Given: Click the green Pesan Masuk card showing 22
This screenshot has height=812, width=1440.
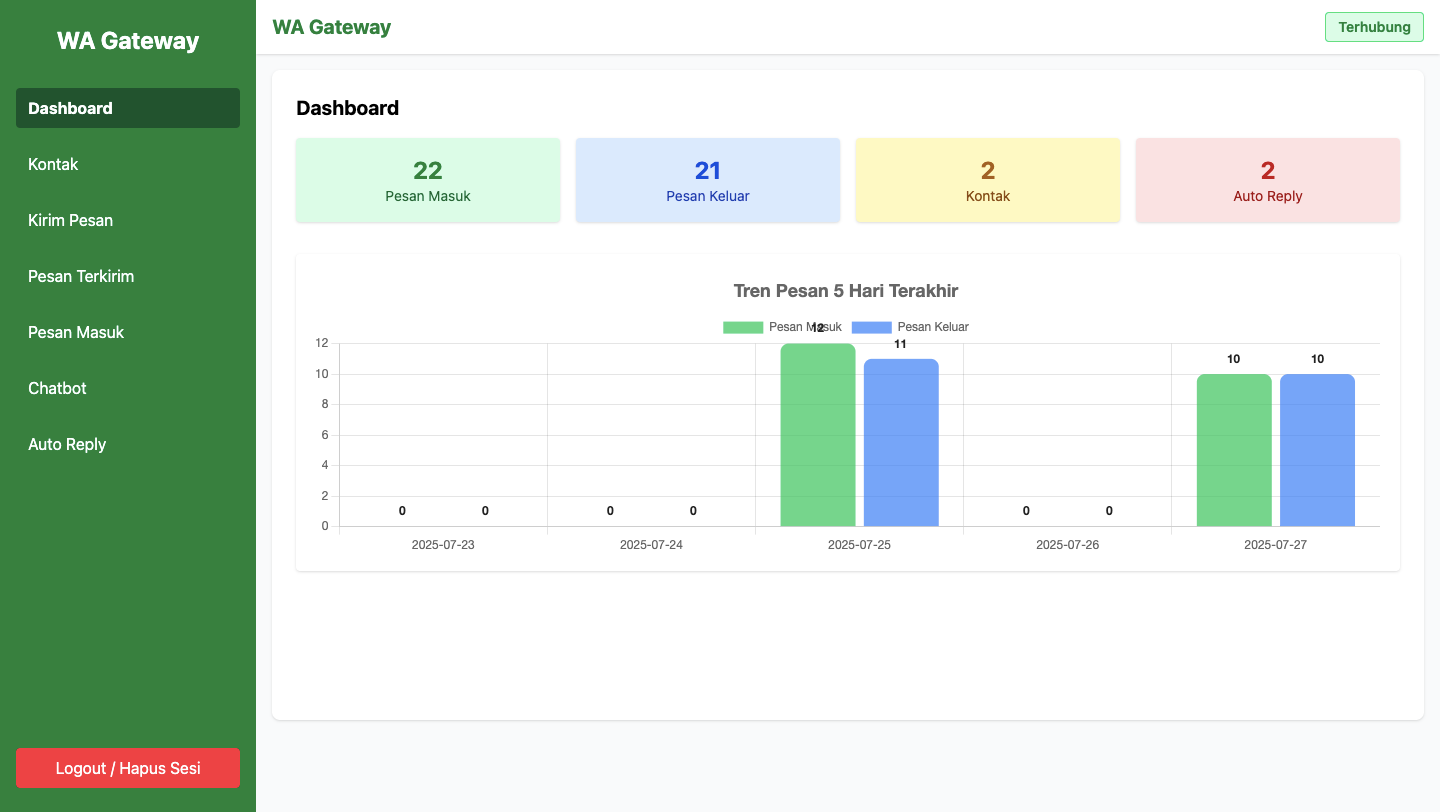Looking at the screenshot, I should 428,180.
